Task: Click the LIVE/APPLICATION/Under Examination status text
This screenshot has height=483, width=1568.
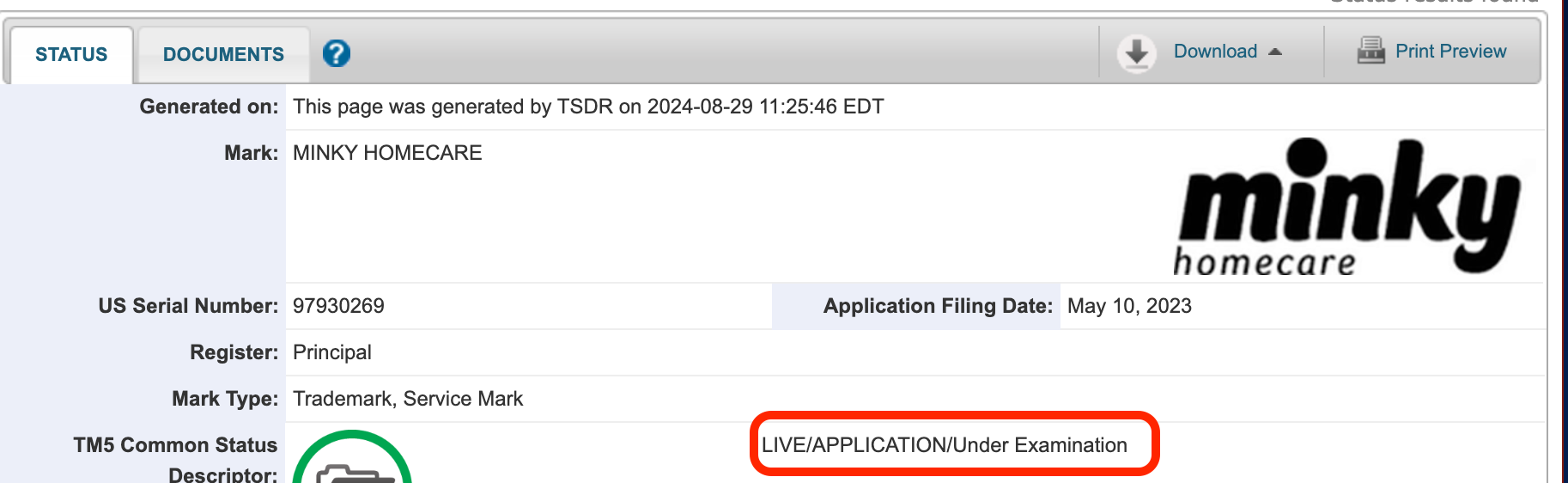Action: pyautogui.click(x=945, y=445)
